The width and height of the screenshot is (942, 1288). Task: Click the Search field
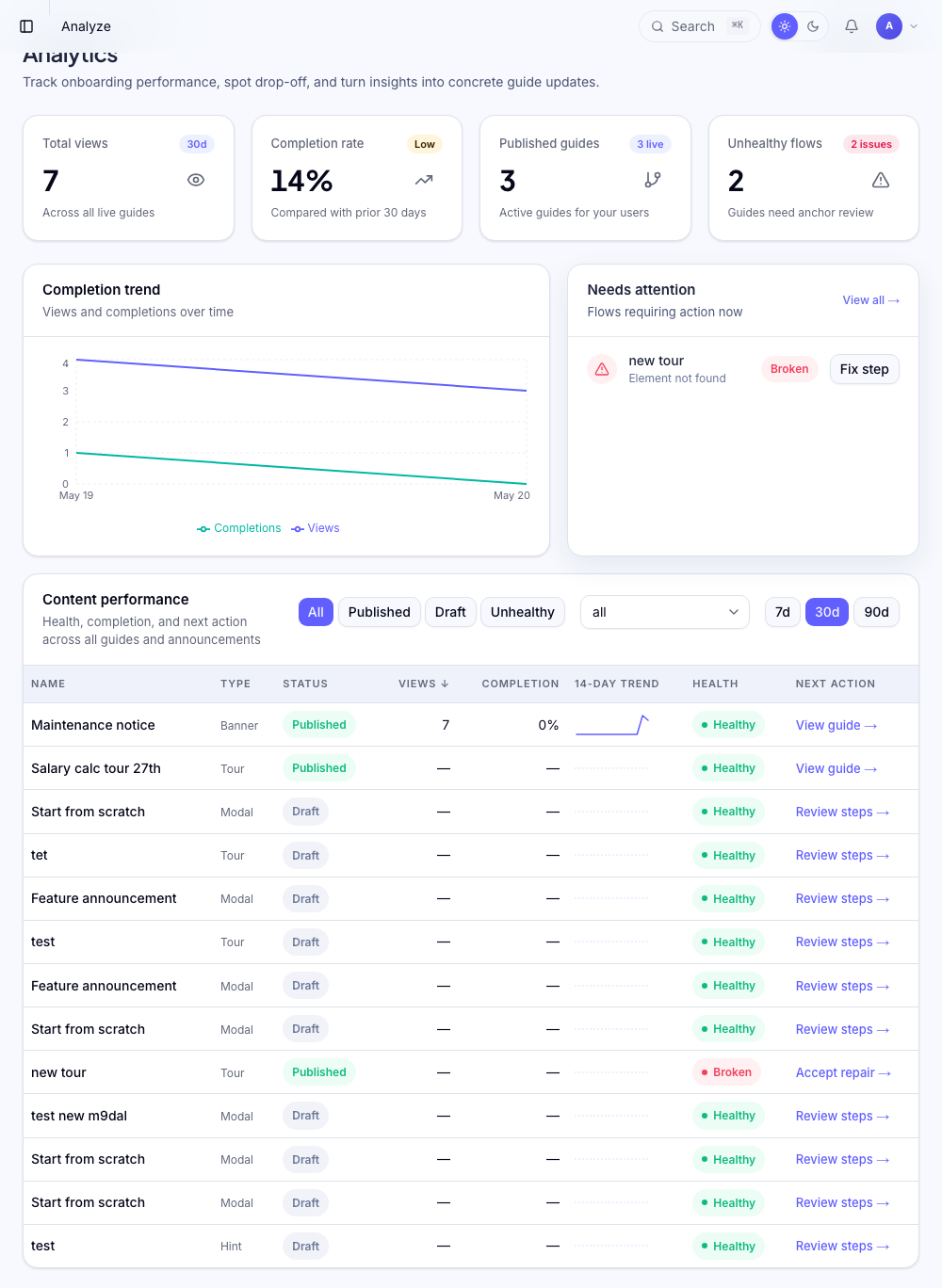pos(699,26)
